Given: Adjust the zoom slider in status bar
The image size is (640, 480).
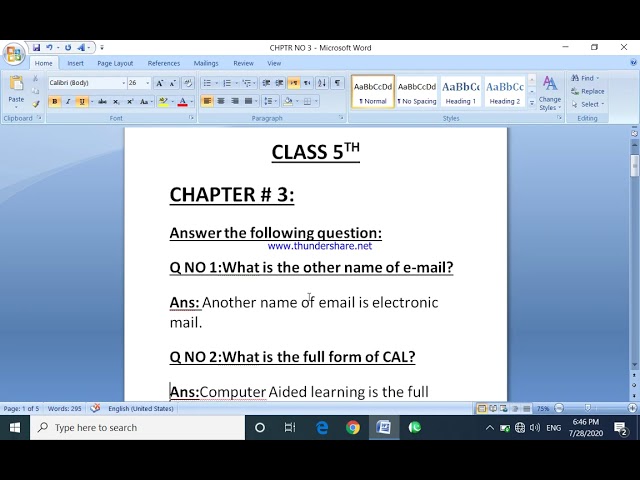Looking at the screenshot, I should 587,408.
